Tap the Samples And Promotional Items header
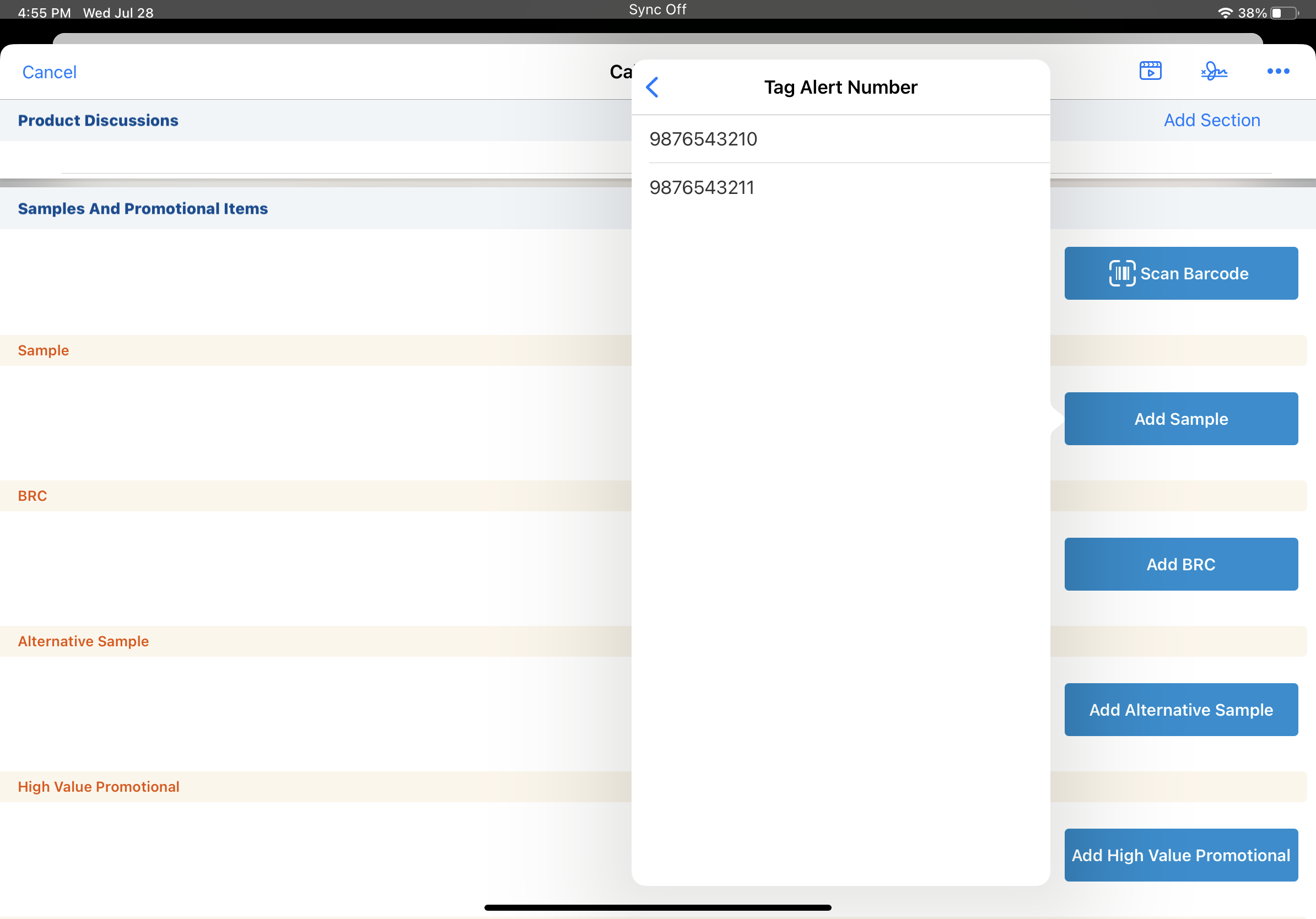This screenshot has height=919, width=1316. [x=143, y=209]
